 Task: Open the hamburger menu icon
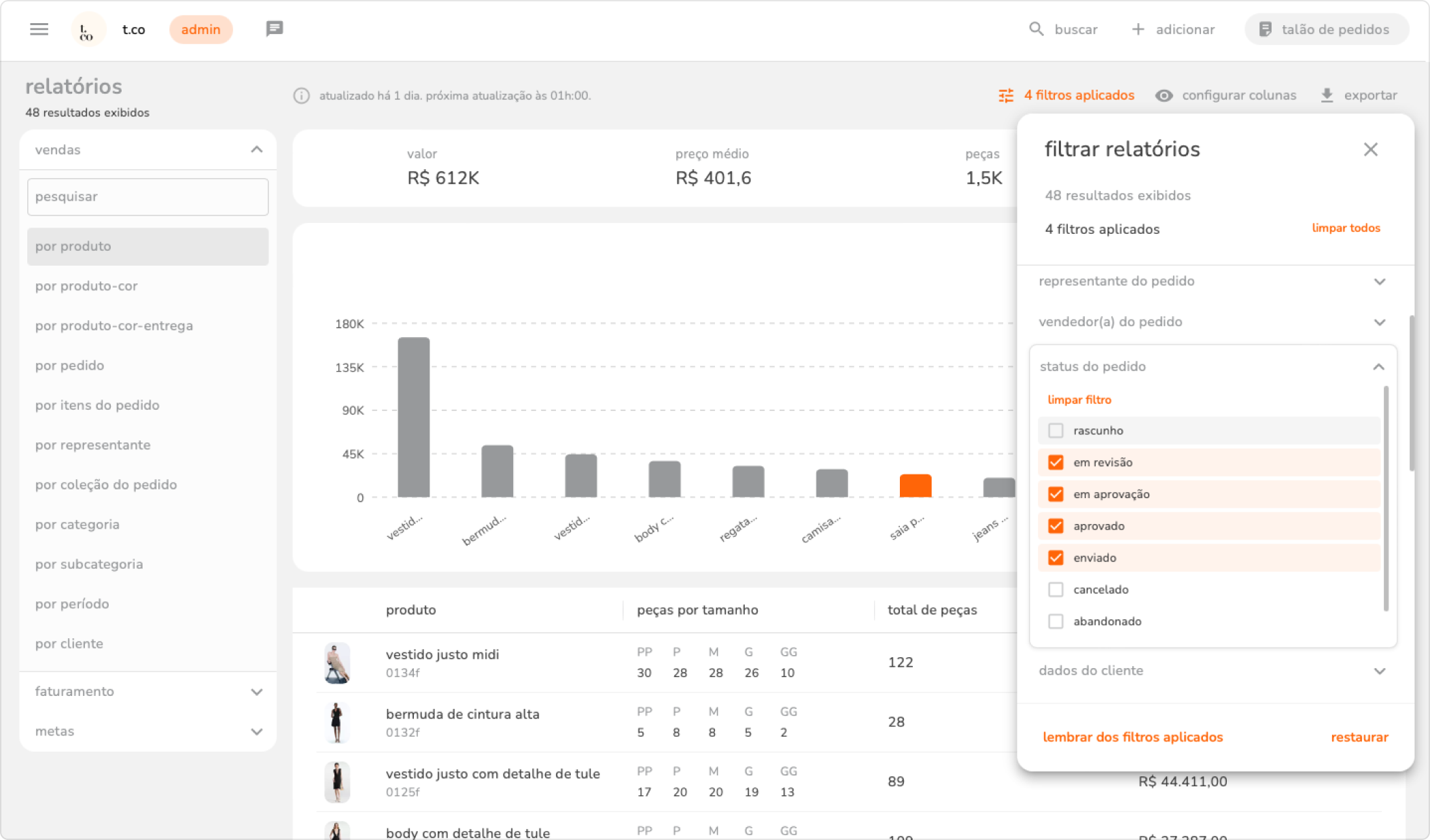coord(39,29)
